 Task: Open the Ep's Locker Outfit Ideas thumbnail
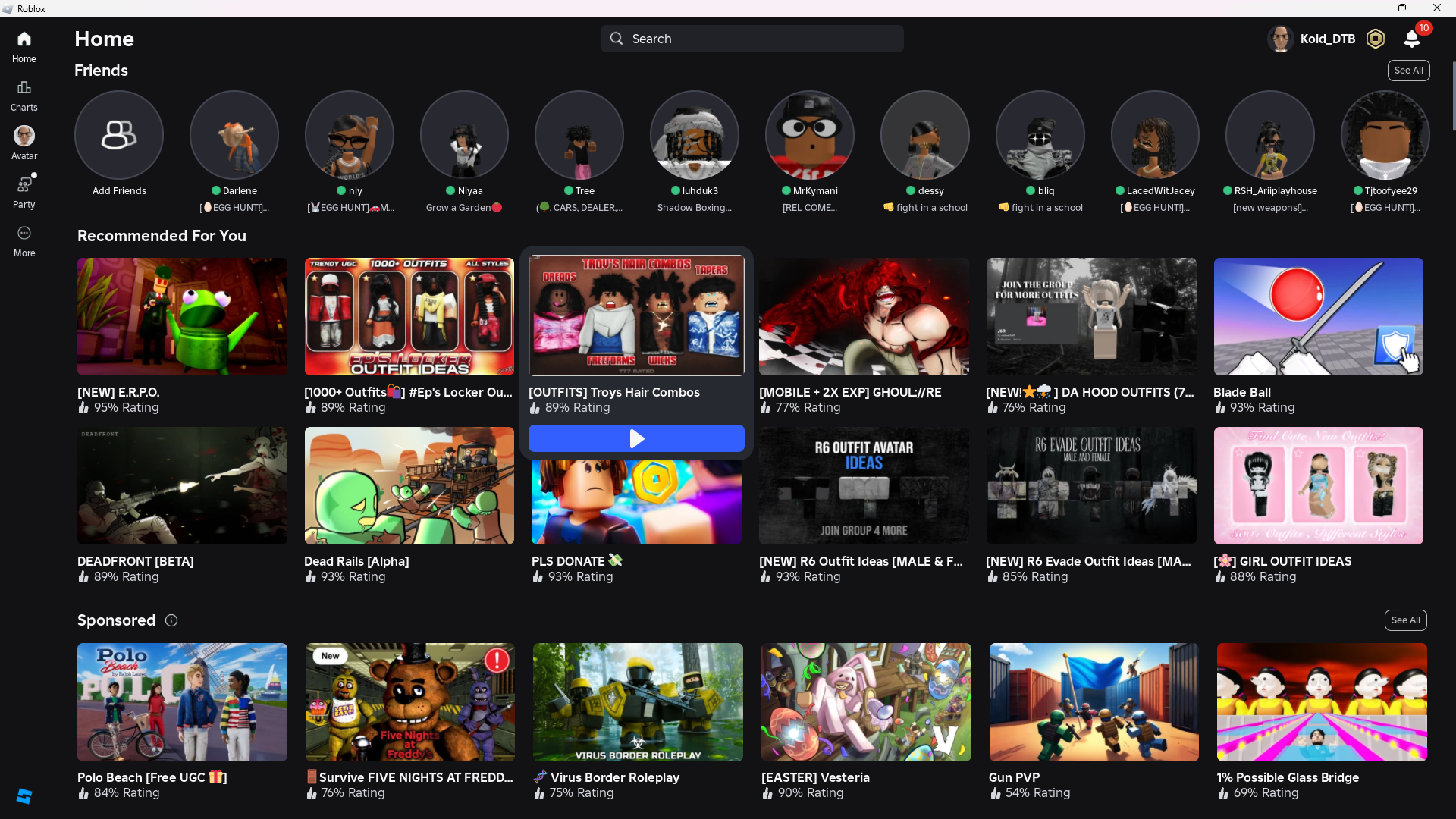click(x=409, y=316)
